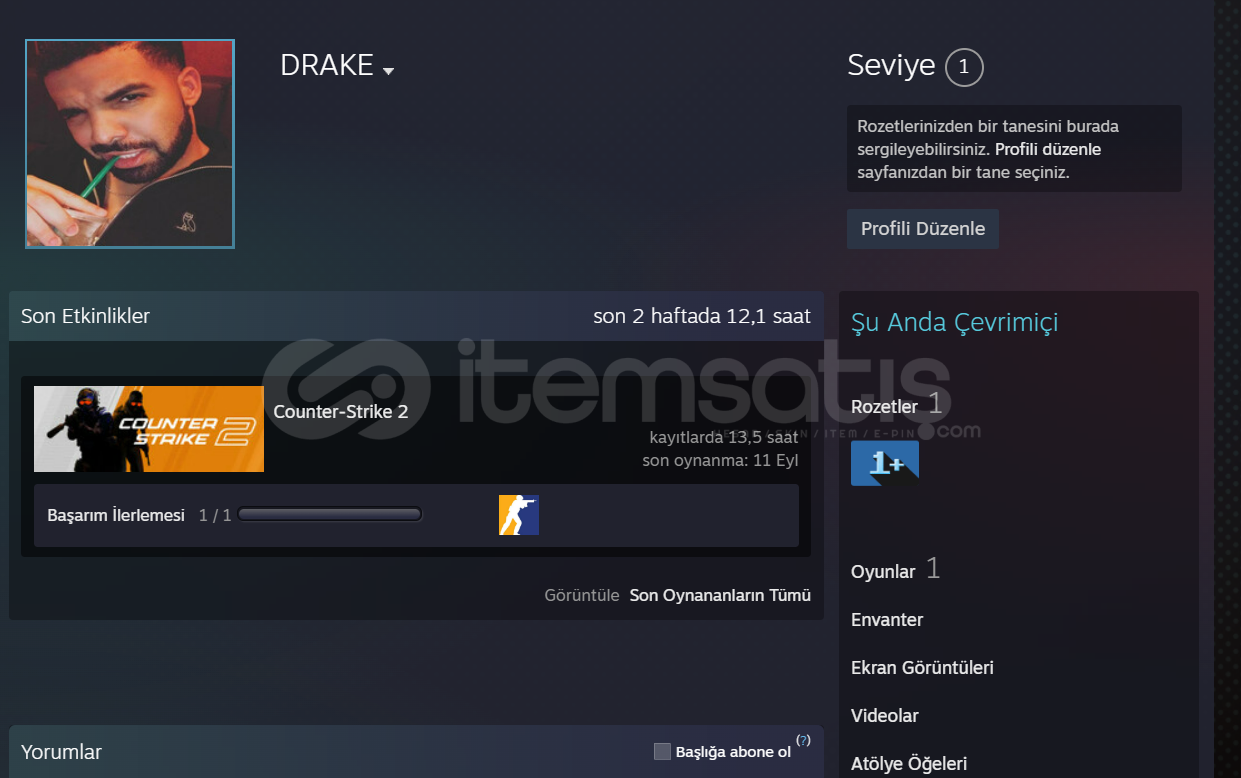Click 'kayıtlarda 13,5 saat' text
Screen dimensions: 1241x778
[x=724, y=438]
